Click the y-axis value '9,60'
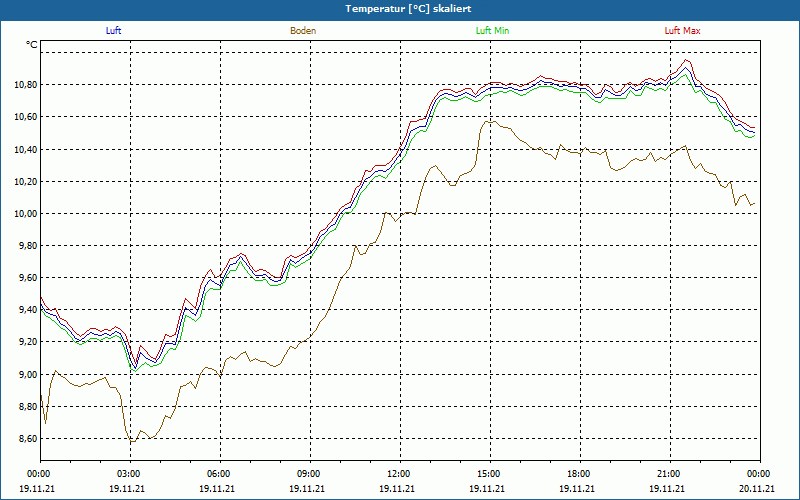The image size is (800, 500). (x=28, y=278)
